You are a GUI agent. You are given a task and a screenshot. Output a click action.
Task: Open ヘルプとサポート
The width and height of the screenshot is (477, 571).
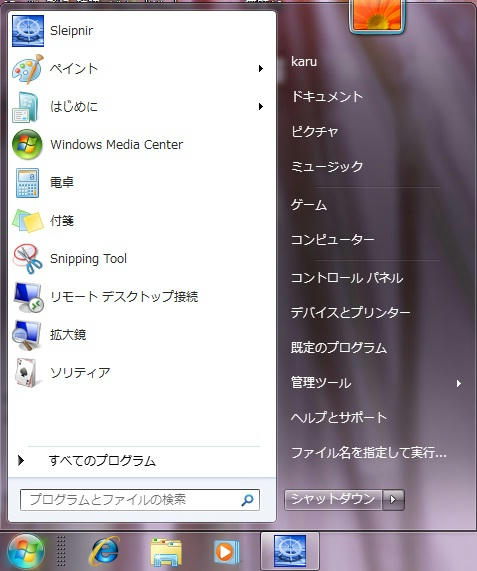tap(339, 418)
